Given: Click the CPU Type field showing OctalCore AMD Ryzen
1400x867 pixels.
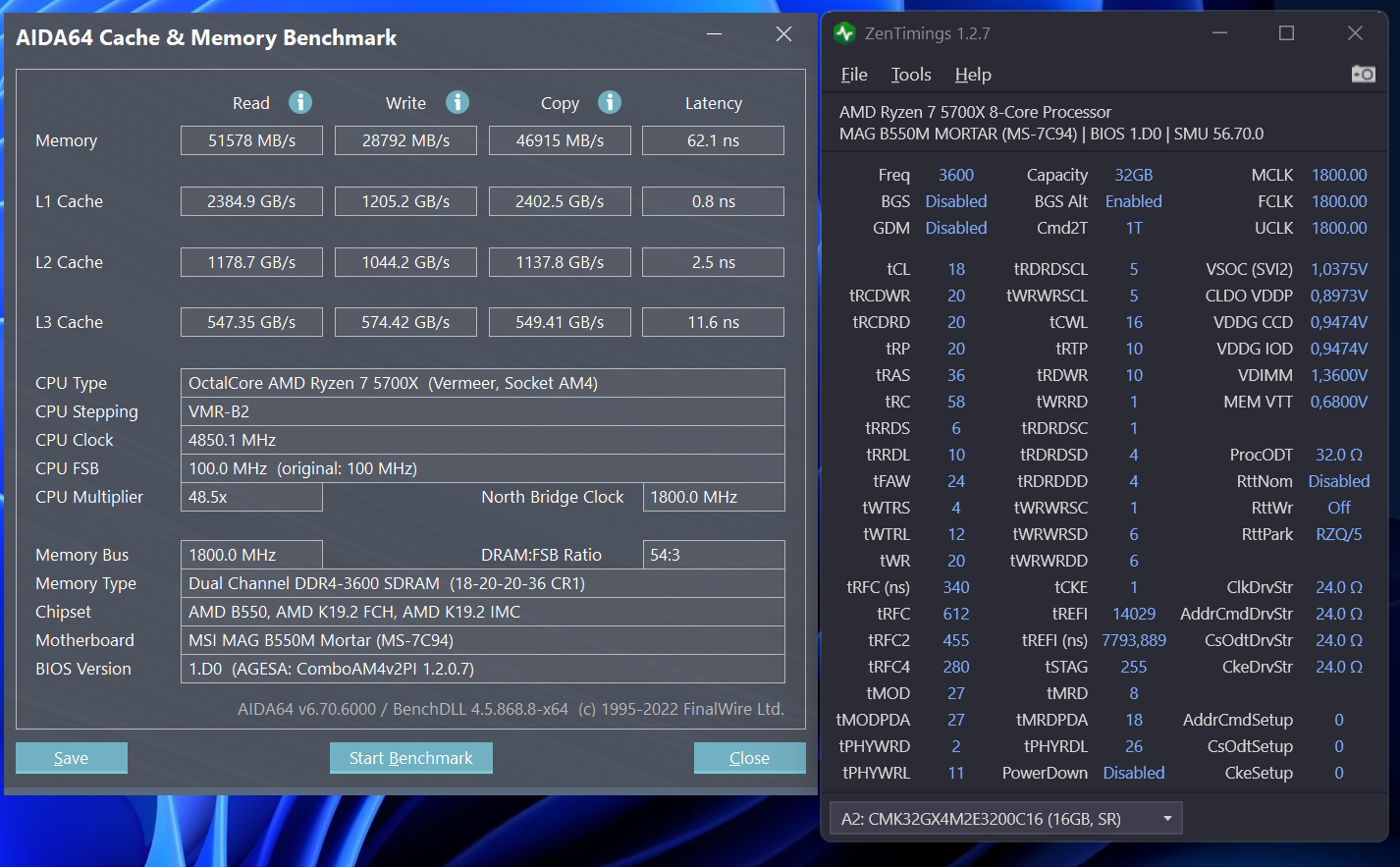Looking at the screenshot, I should tap(483, 383).
